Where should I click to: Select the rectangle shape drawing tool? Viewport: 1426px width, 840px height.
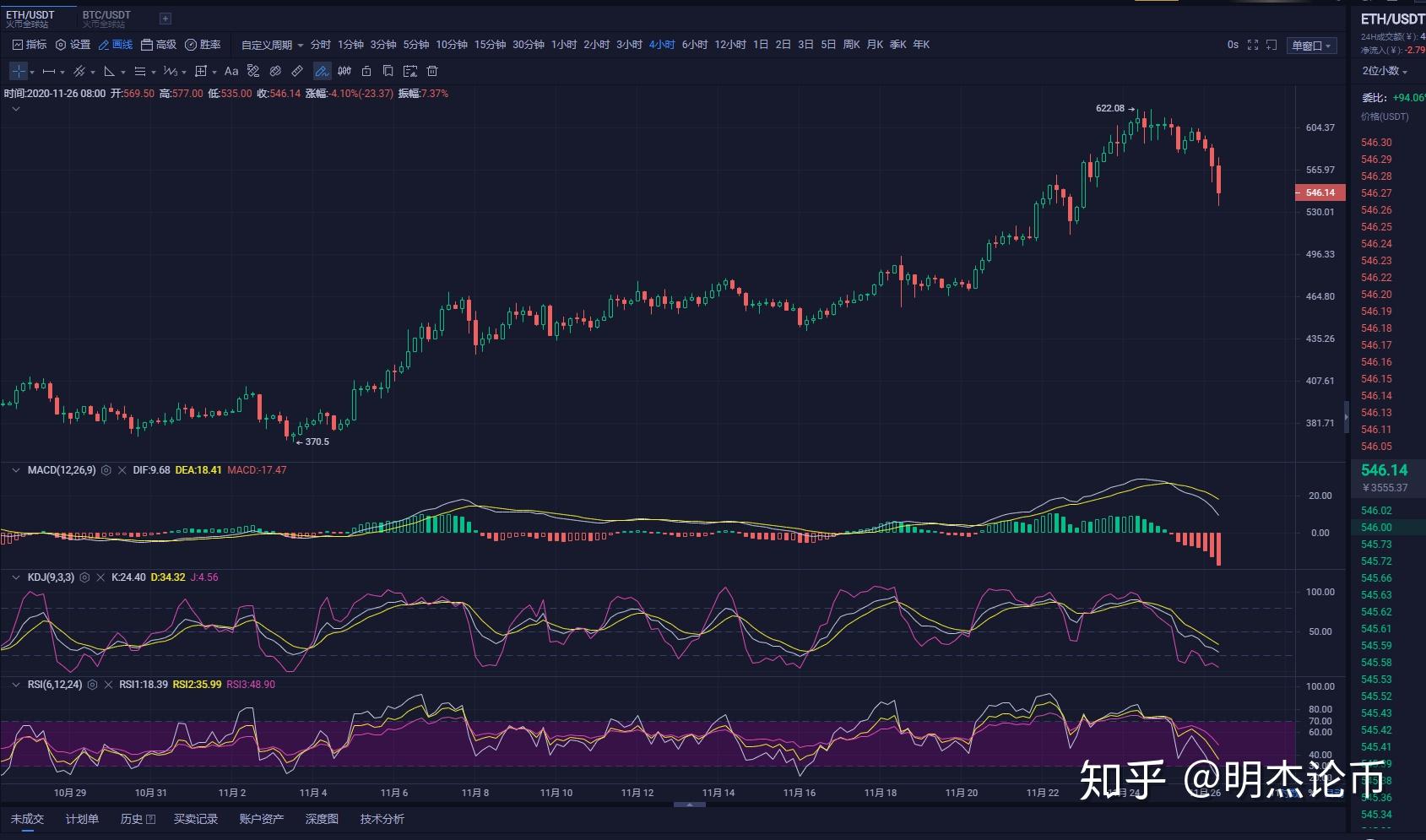201,72
